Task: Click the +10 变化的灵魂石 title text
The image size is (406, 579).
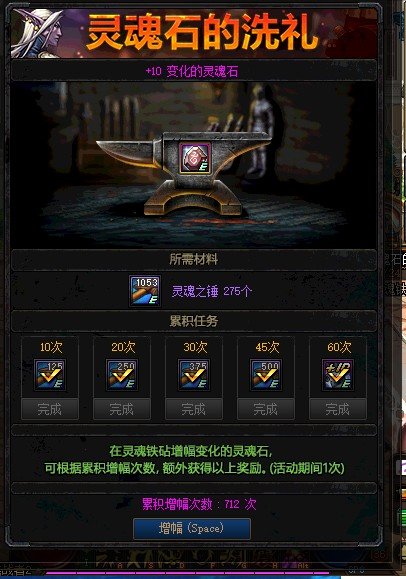Action: pyautogui.click(x=192, y=71)
